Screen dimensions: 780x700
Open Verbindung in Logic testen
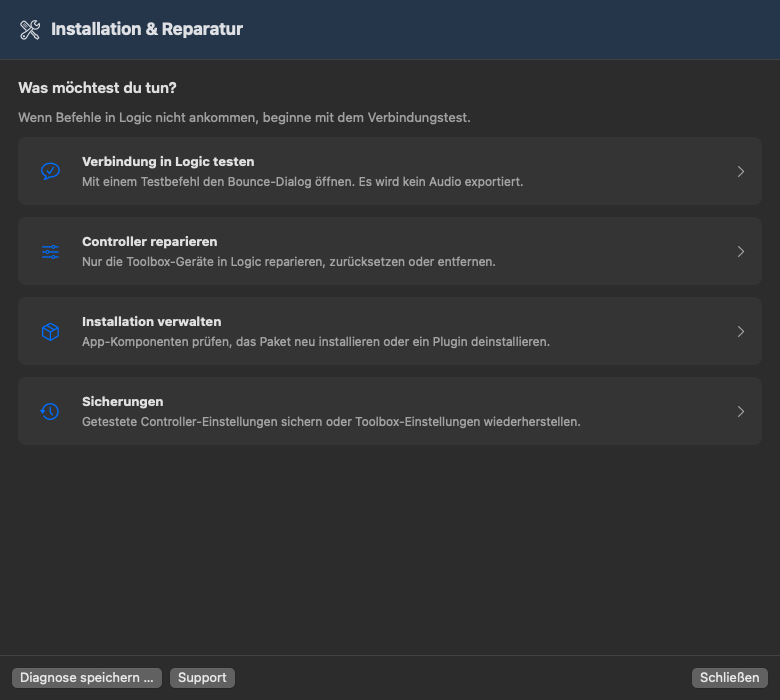tap(390, 171)
